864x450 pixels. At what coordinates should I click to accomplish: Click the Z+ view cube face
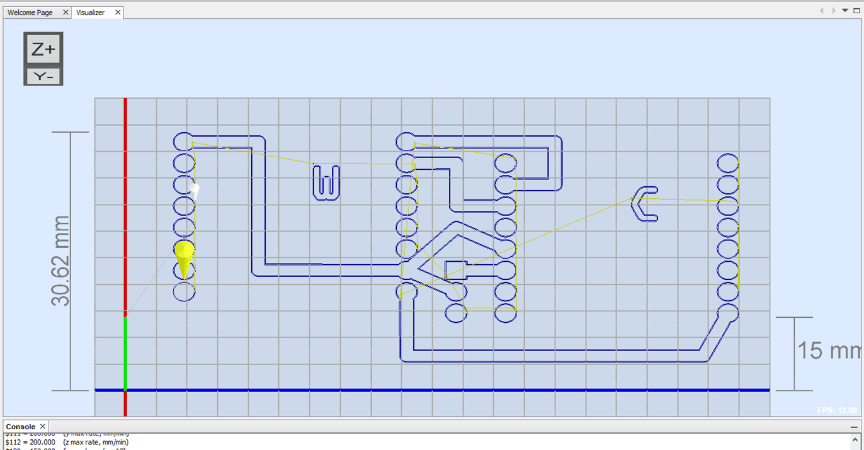(43, 50)
